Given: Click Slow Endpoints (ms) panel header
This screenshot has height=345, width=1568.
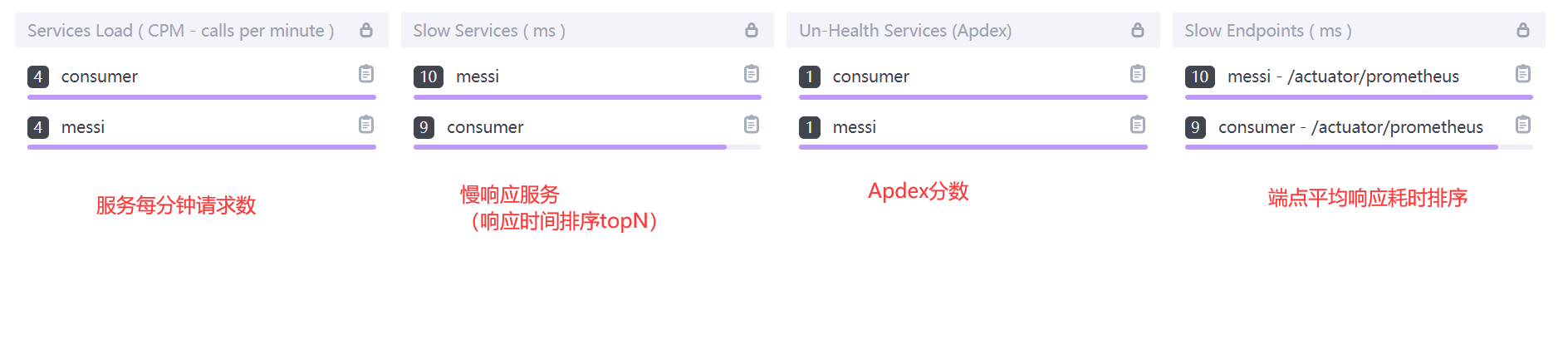Looking at the screenshot, I should pyautogui.click(x=1268, y=31).
